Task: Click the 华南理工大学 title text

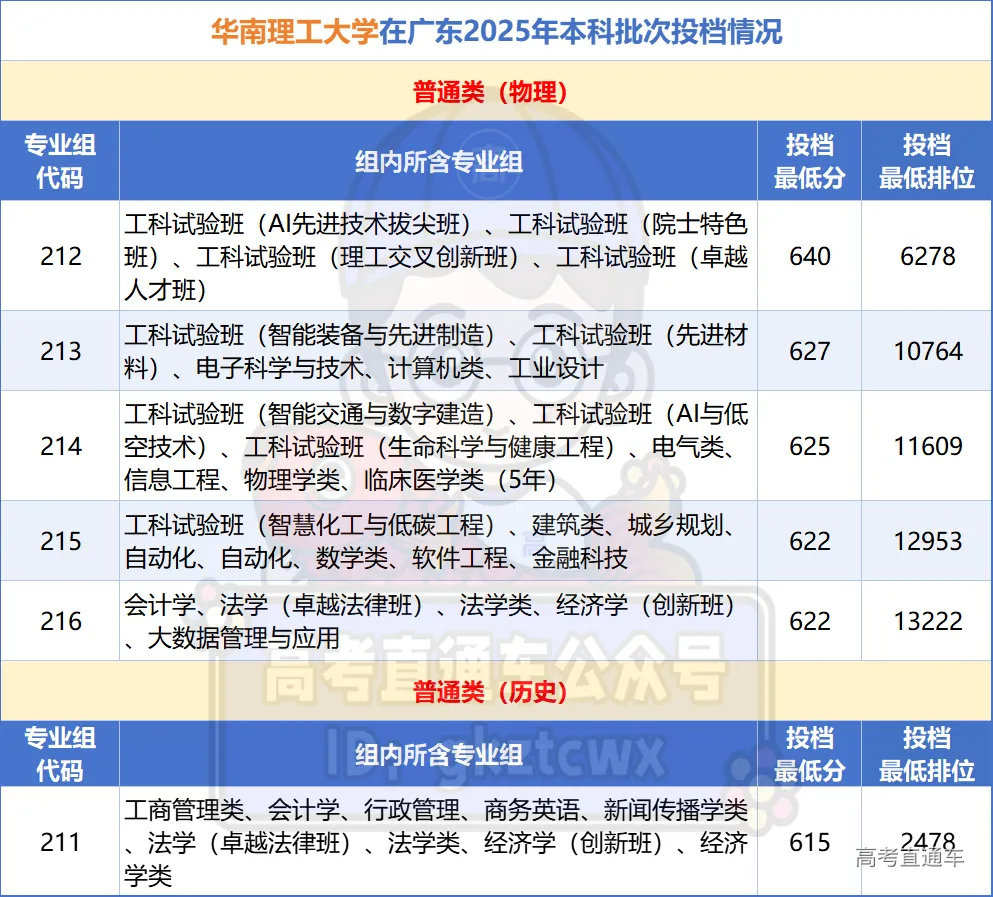Action: click(x=296, y=31)
